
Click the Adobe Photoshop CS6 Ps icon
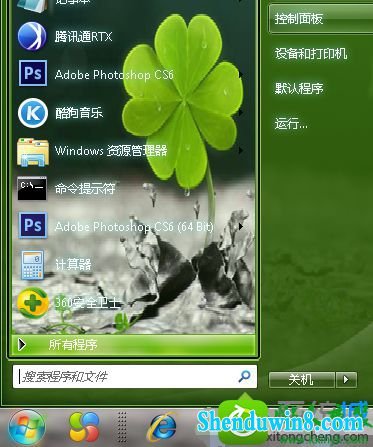coord(33,73)
